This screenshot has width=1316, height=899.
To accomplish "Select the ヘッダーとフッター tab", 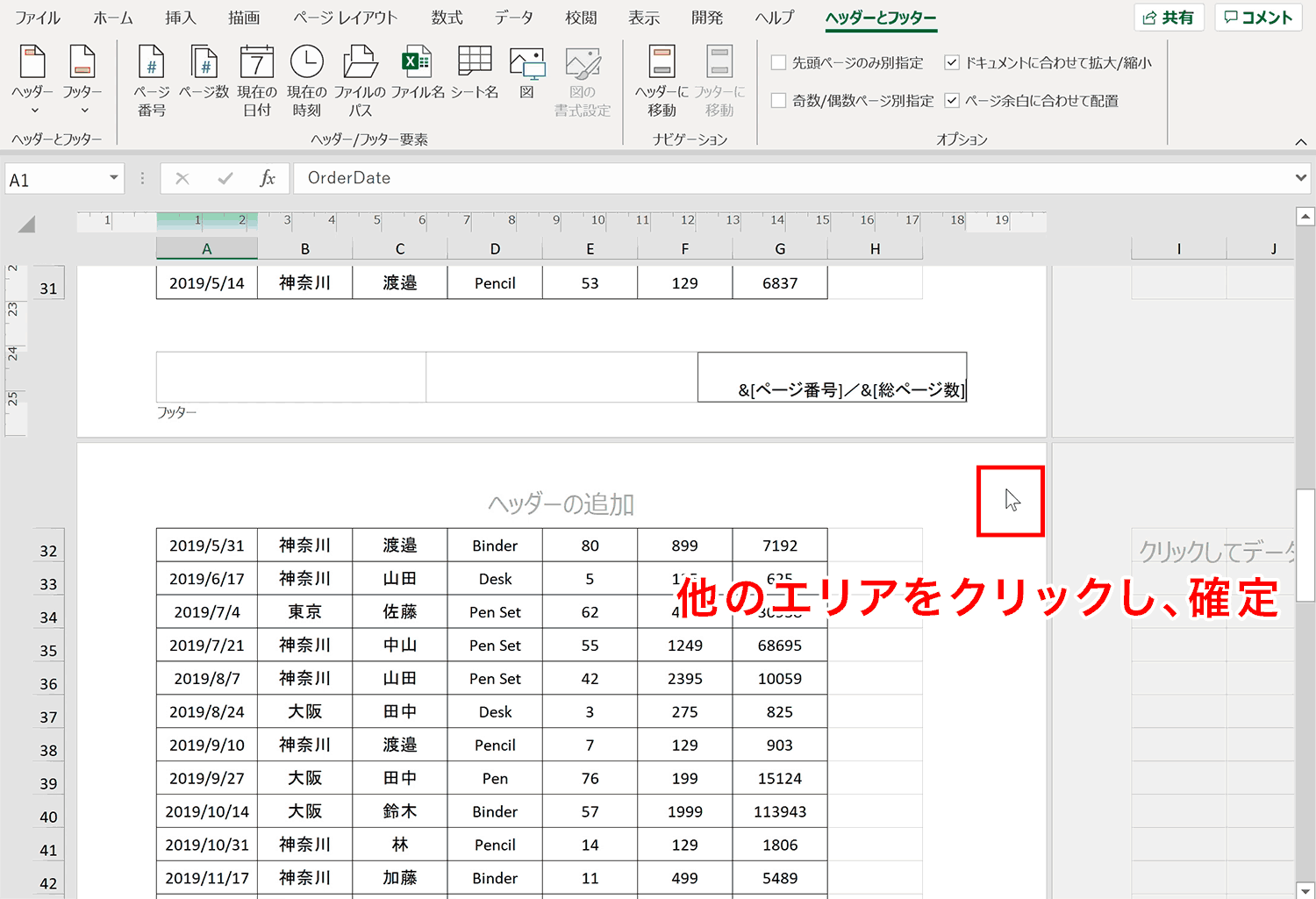I will click(881, 18).
